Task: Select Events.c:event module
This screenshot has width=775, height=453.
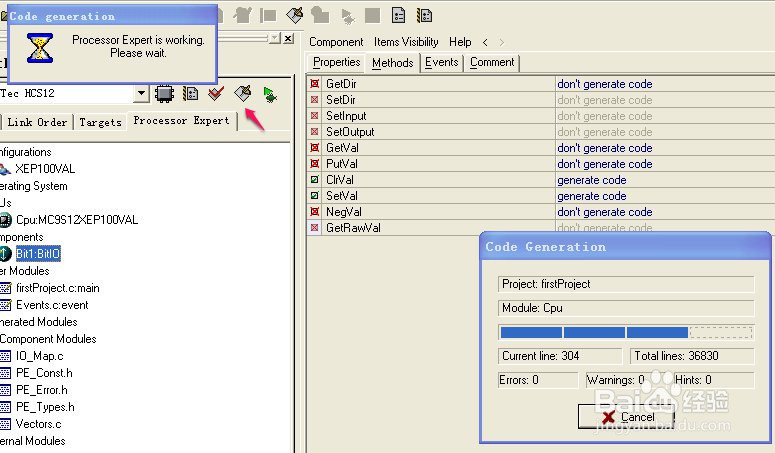Action: (x=52, y=305)
